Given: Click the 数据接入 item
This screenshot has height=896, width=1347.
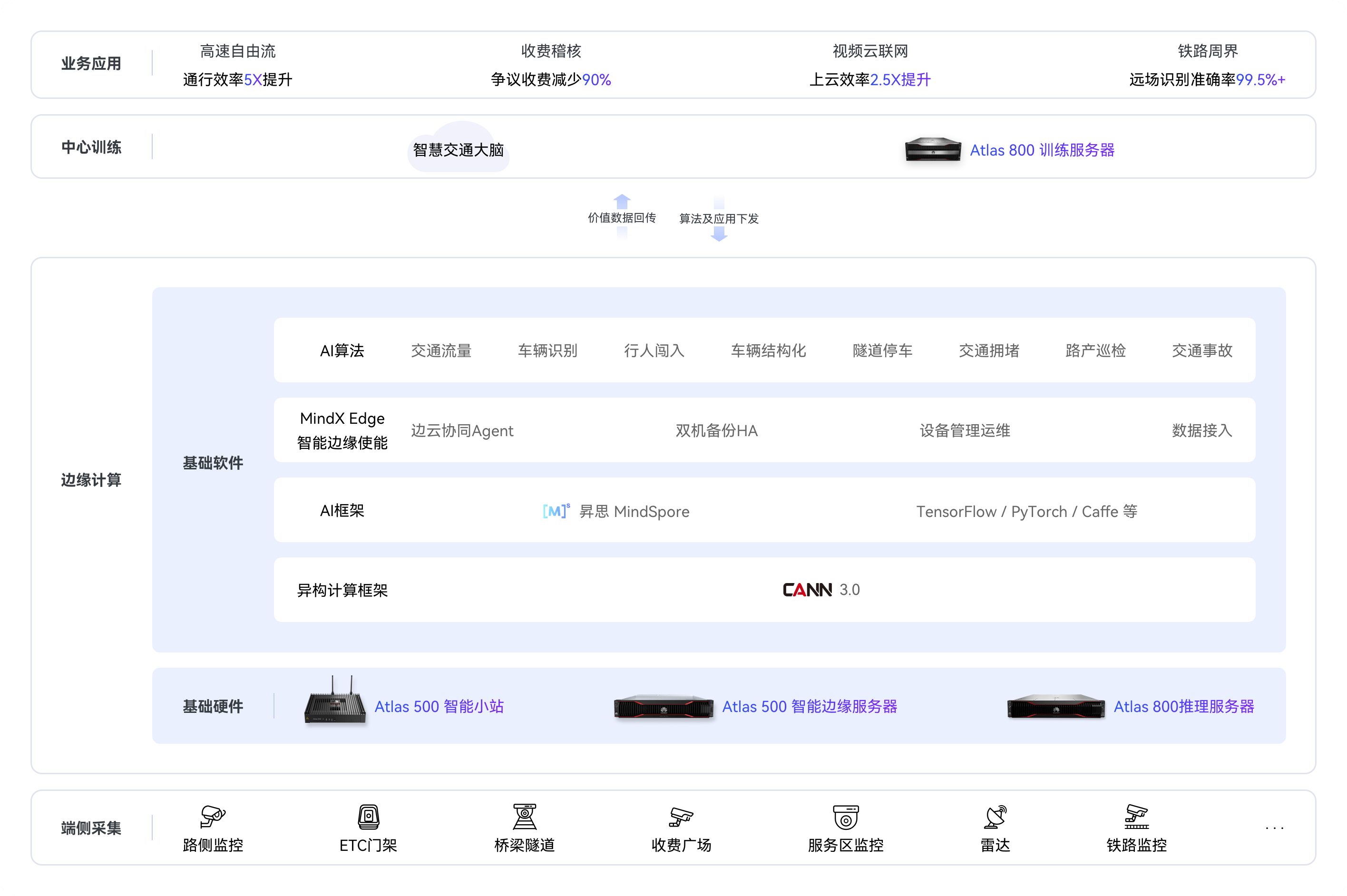Looking at the screenshot, I should (1202, 431).
